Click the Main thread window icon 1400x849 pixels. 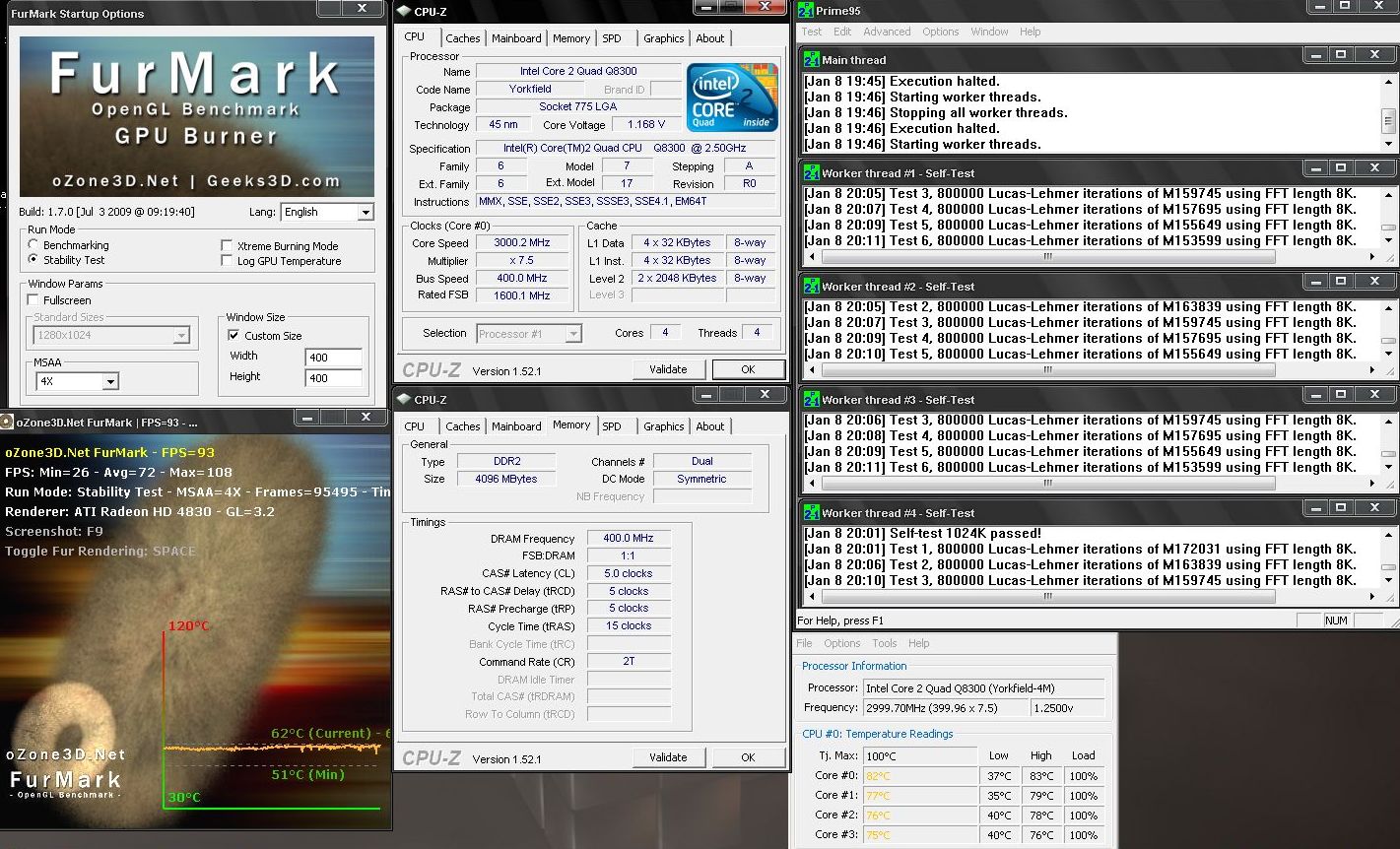pyautogui.click(x=812, y=59)
